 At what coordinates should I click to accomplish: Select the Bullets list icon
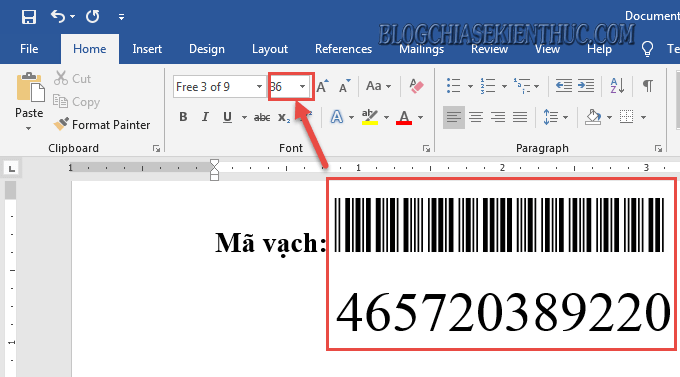[x=453, y=86]
